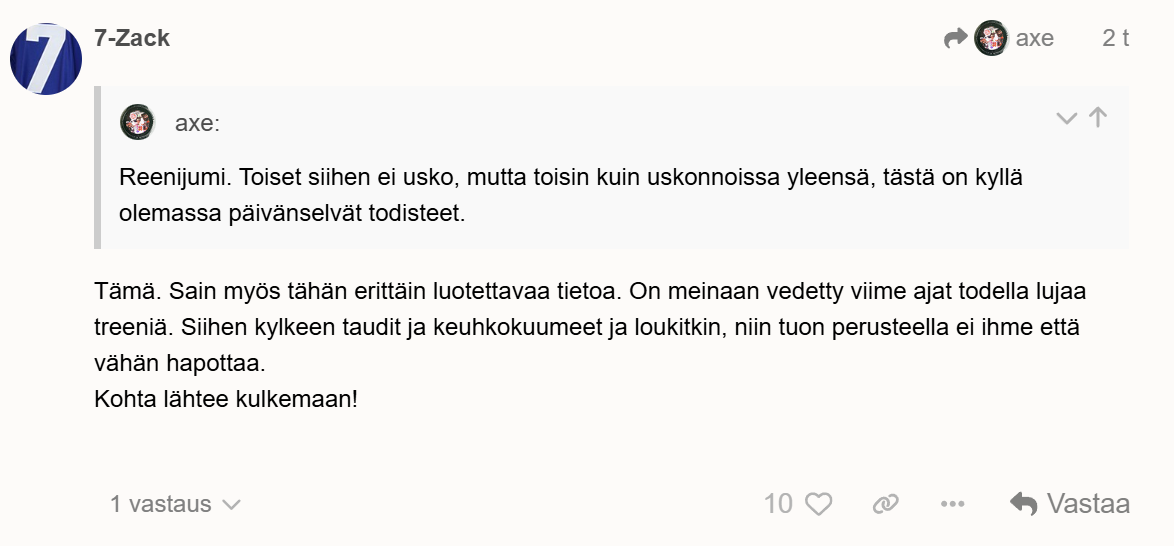Collapse the quote with the chevron
The width and height of the screenshot is (1174, 546).
1067,118
